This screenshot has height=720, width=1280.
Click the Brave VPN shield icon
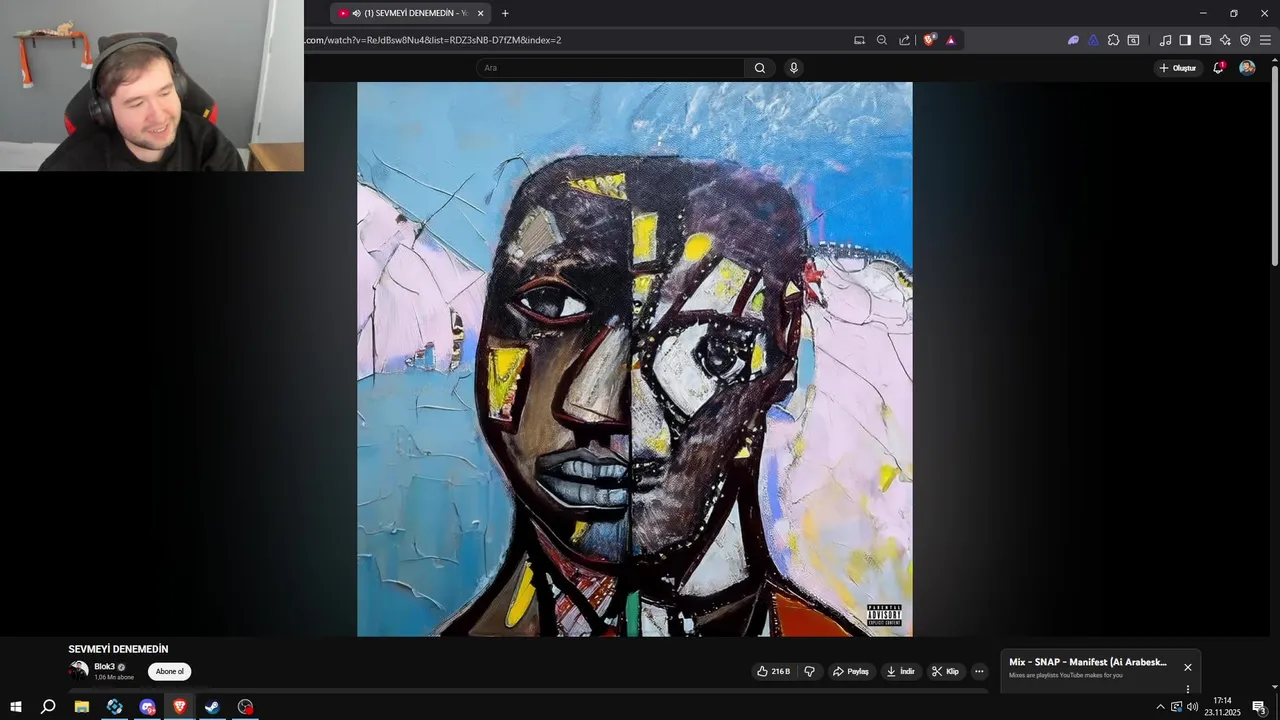pos(1245,40)
